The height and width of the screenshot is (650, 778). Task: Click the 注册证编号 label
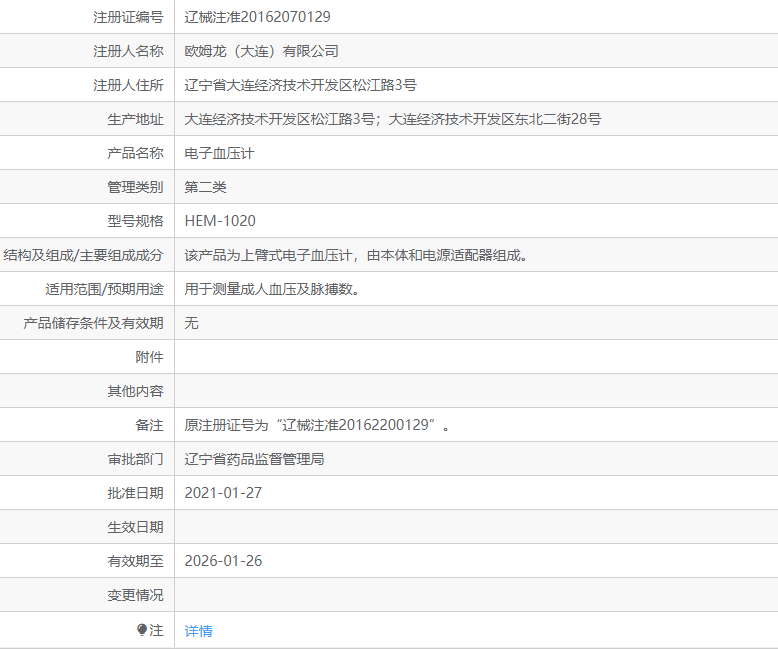129,17
